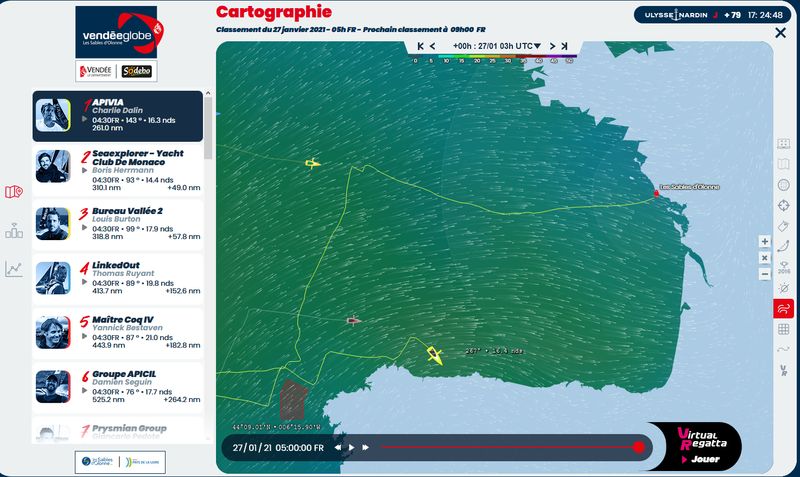Viewport: 800px width, 477px height.
Task: Expand Groupe APICIL details triangle
Action: coord(85,391)
